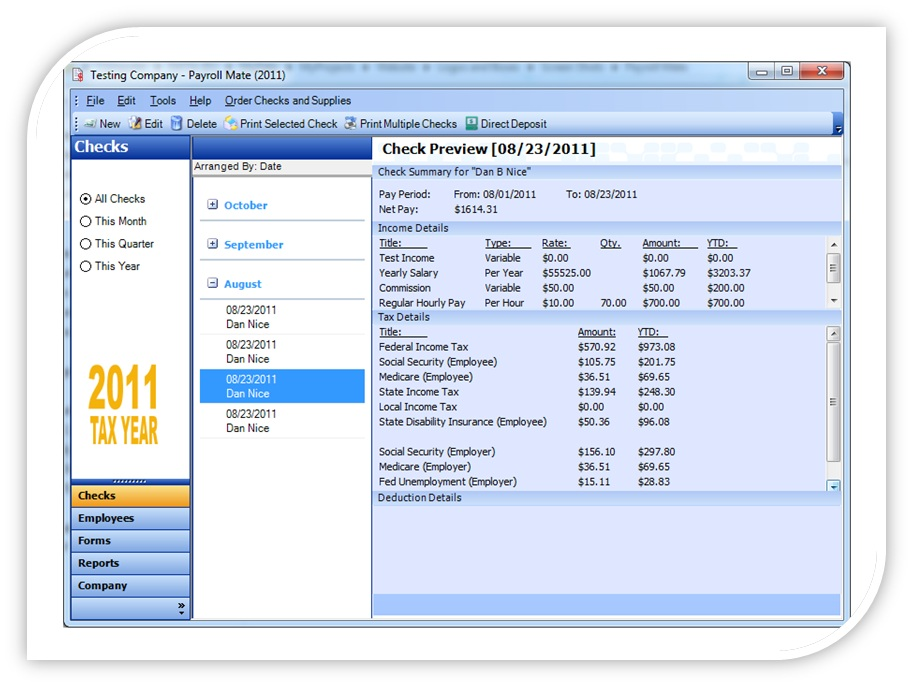Expand the October checks group
The width and height of the screenshot is (913, 687).
213,205
